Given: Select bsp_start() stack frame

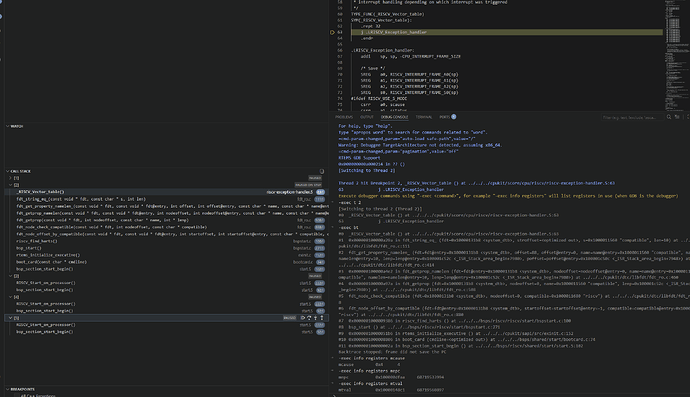Looking at the screenshot, I should [29, 248].
